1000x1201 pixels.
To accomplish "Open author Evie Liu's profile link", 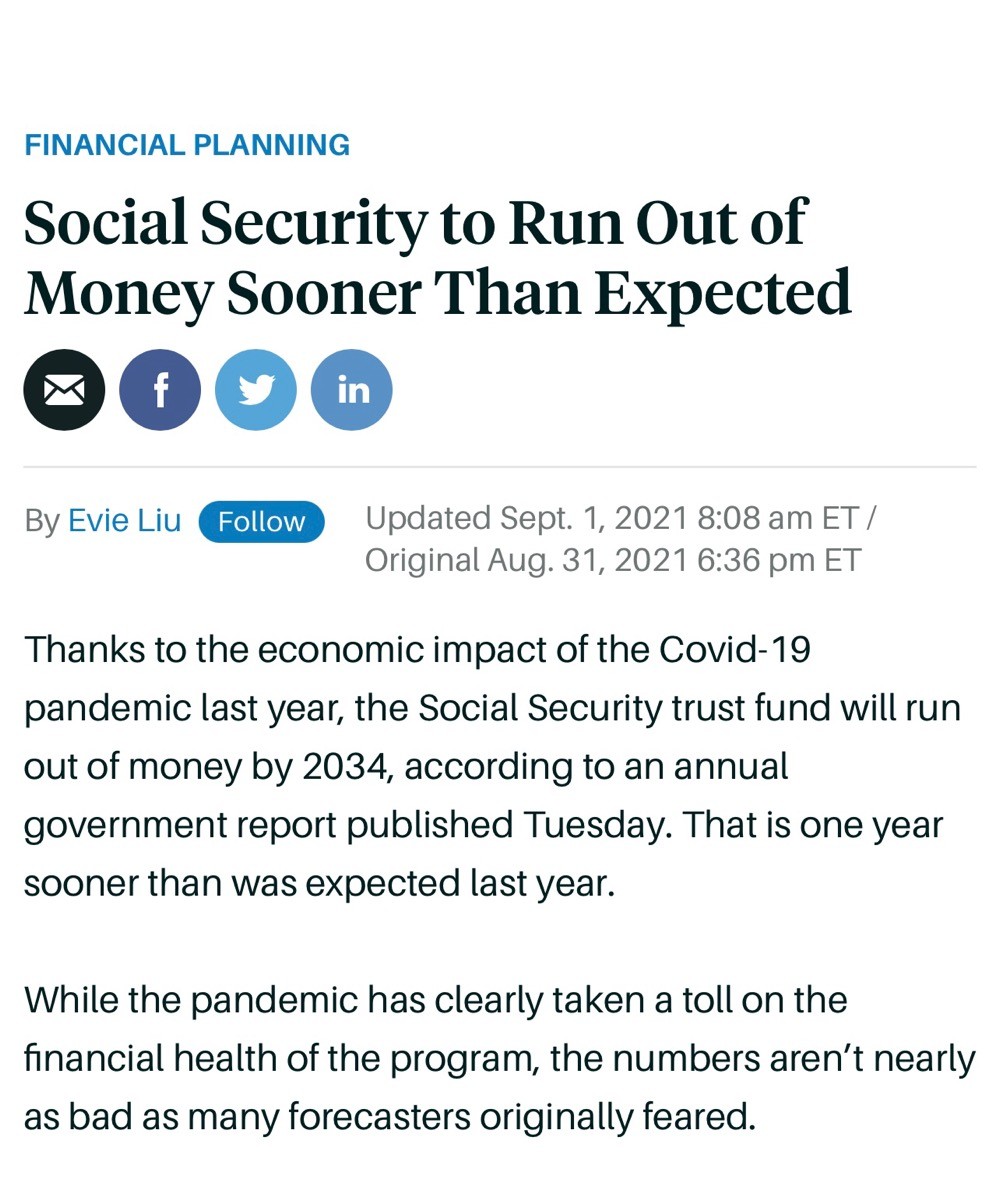I will pyautogui.click(x=125, y=521).
